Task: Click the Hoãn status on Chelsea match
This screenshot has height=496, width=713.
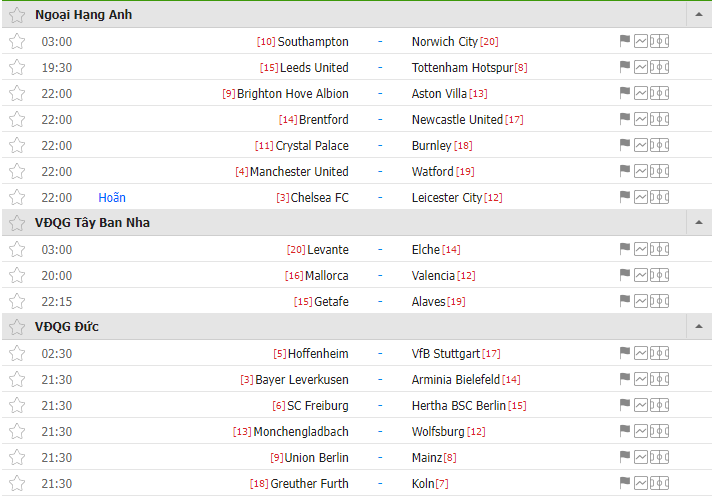Action: point(112,198)
